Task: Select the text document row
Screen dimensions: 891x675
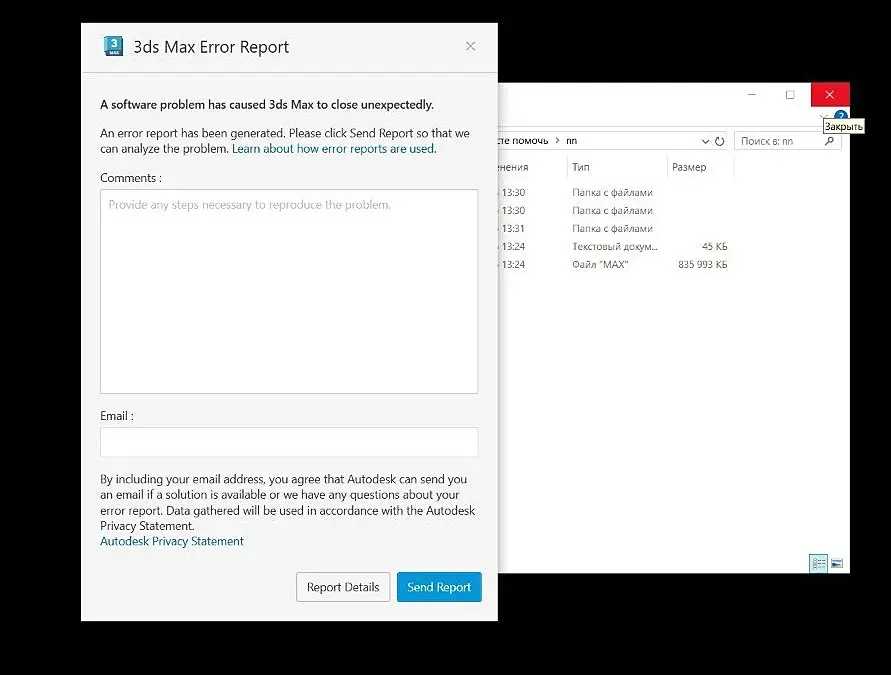Action: pos(614,247)
